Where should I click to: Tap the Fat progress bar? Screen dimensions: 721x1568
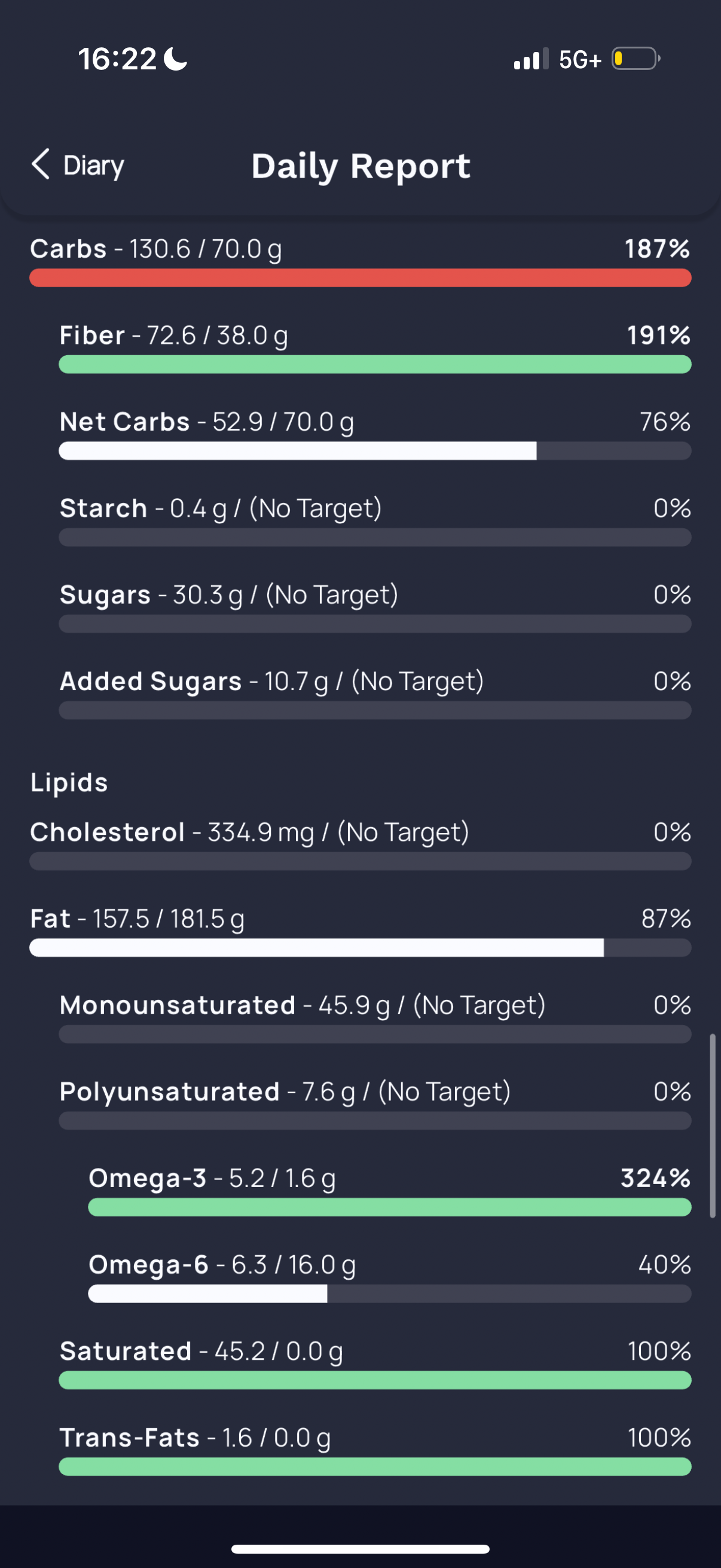click(x=360, y=948)
